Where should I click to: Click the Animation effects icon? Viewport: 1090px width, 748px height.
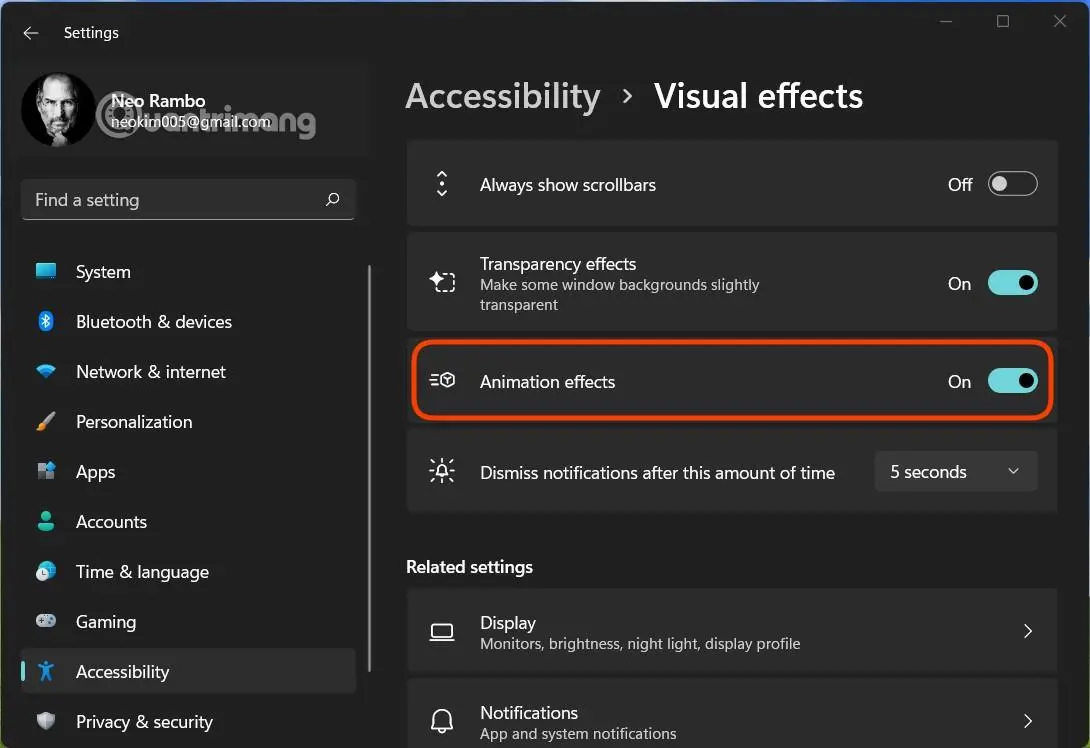point(442,380)
